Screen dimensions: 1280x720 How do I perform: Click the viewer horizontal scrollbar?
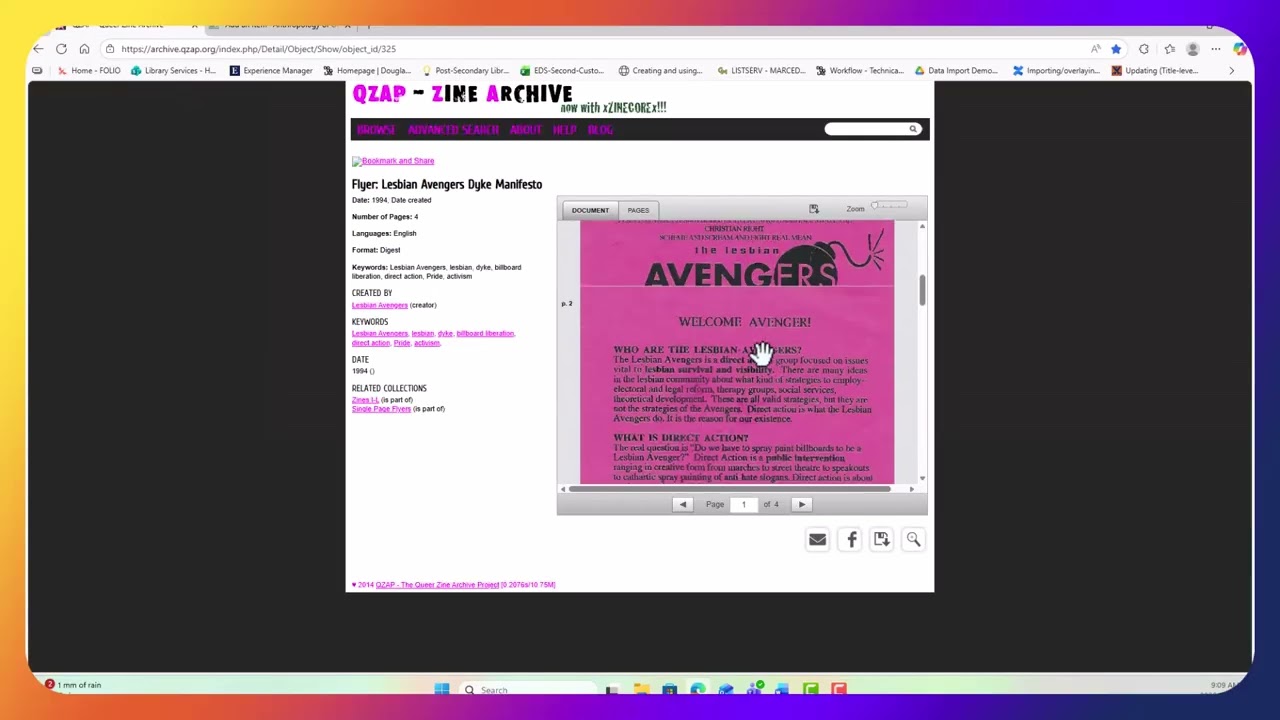click(729, 489)
